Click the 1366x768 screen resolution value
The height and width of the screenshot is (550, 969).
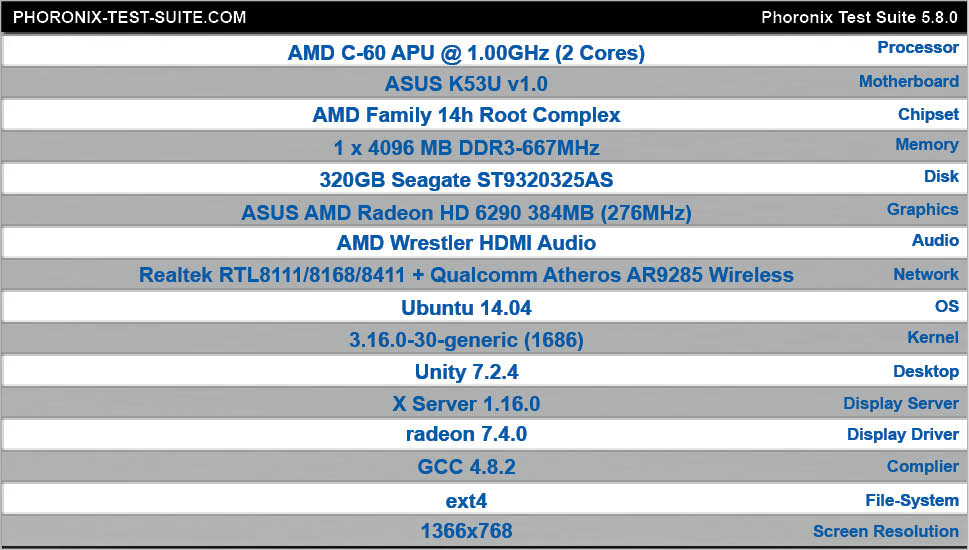coord(466,531)
